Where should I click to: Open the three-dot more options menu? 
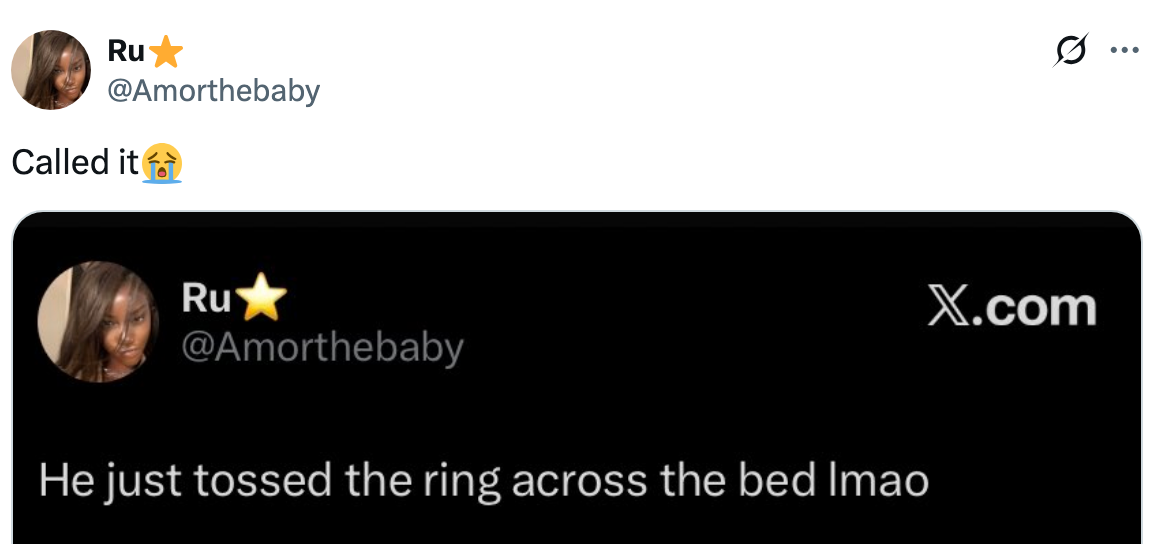pos(1124,51)
